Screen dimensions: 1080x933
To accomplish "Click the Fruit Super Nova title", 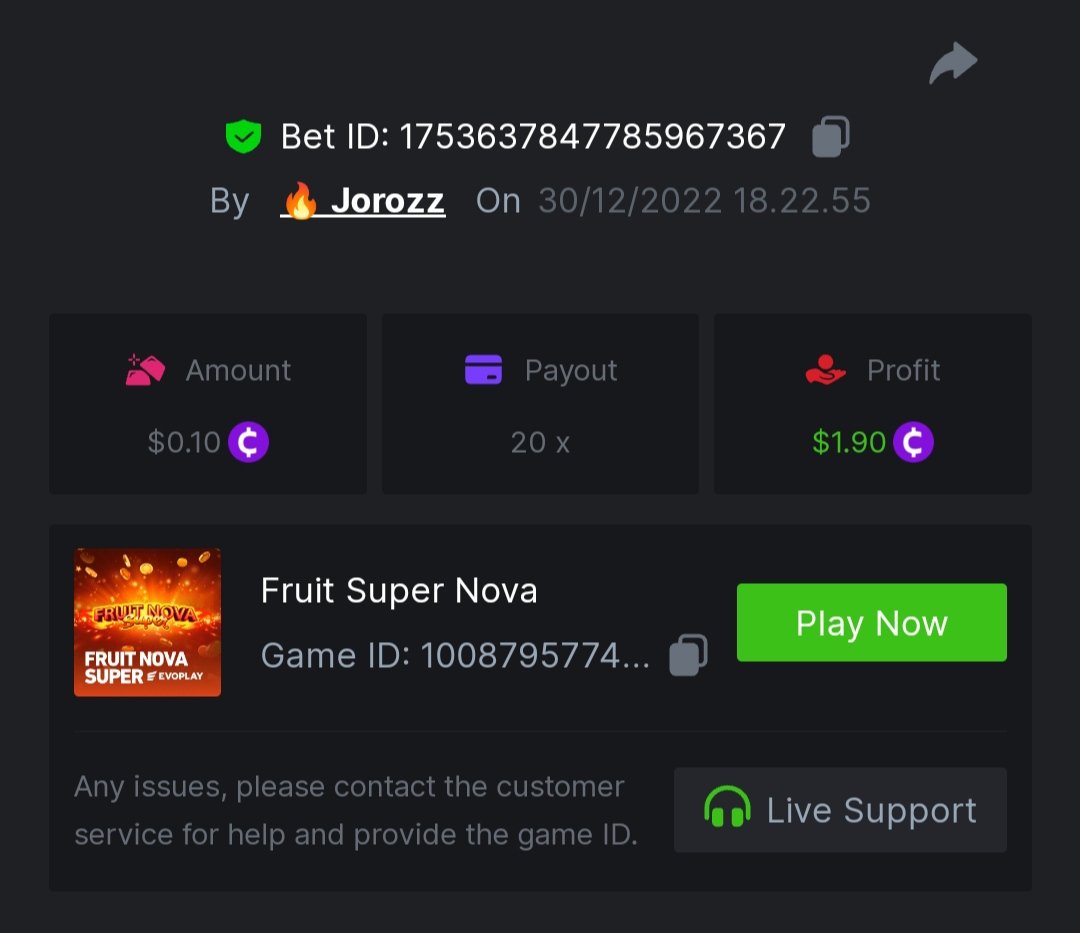I will click(399, 591).
